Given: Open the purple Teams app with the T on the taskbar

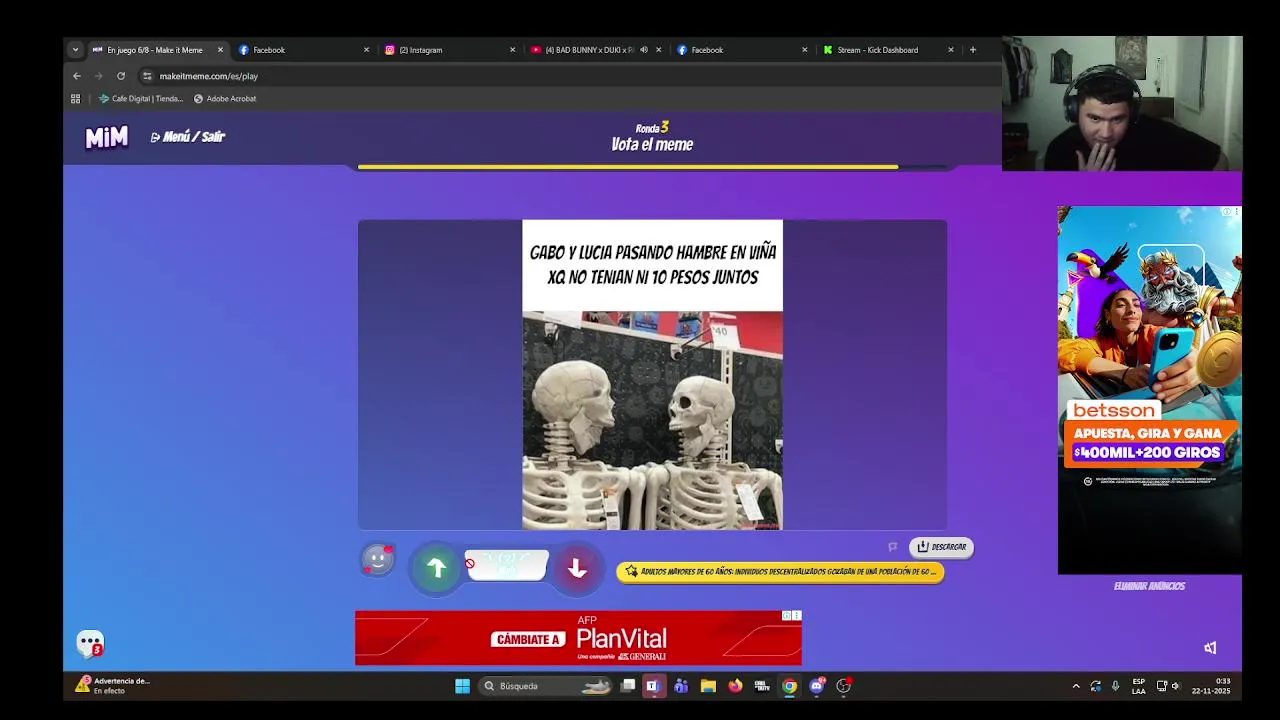Looking at the screenshot, I should point(652,686).
